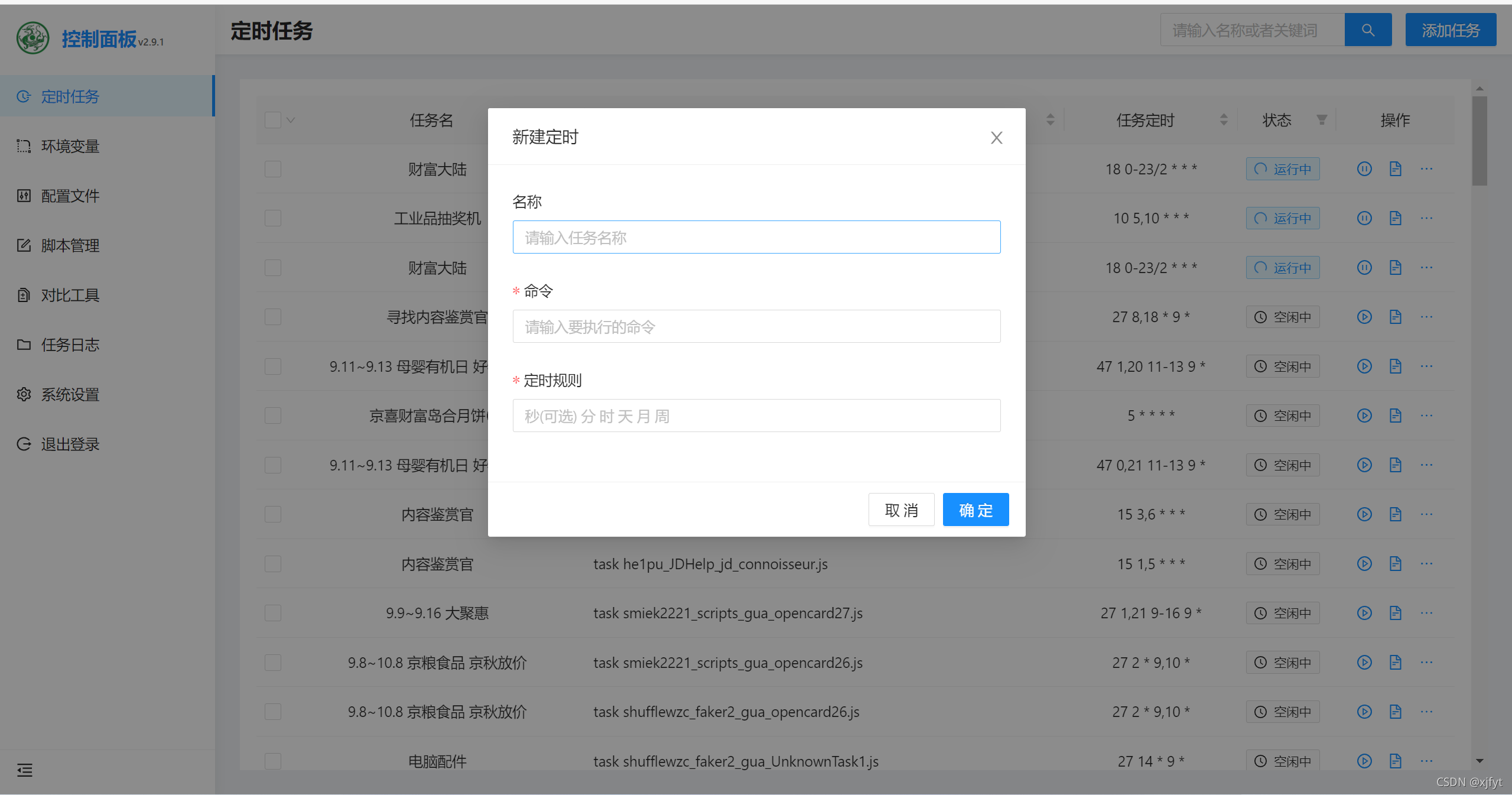
Task: Click the table vertical scrollbar thumb
Action: click(1480, 141)
